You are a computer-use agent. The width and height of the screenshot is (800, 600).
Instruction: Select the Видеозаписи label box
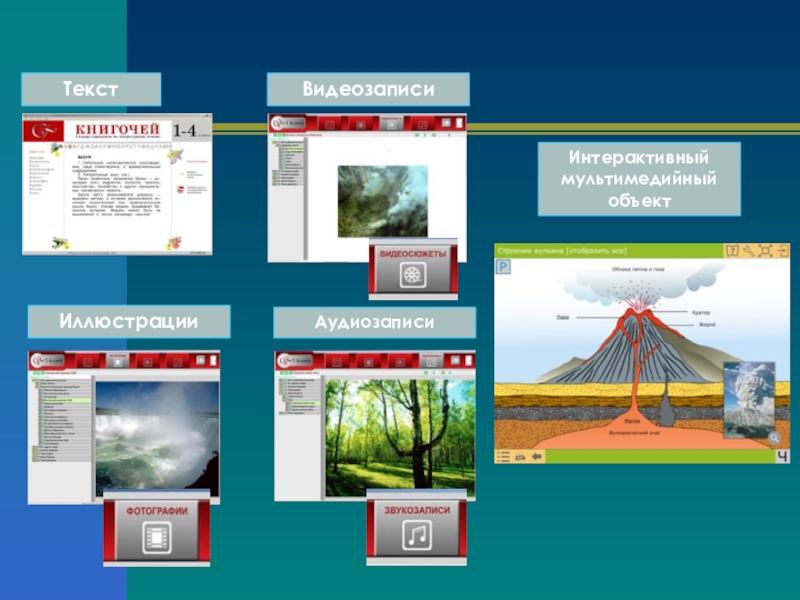tap(368, 89)
